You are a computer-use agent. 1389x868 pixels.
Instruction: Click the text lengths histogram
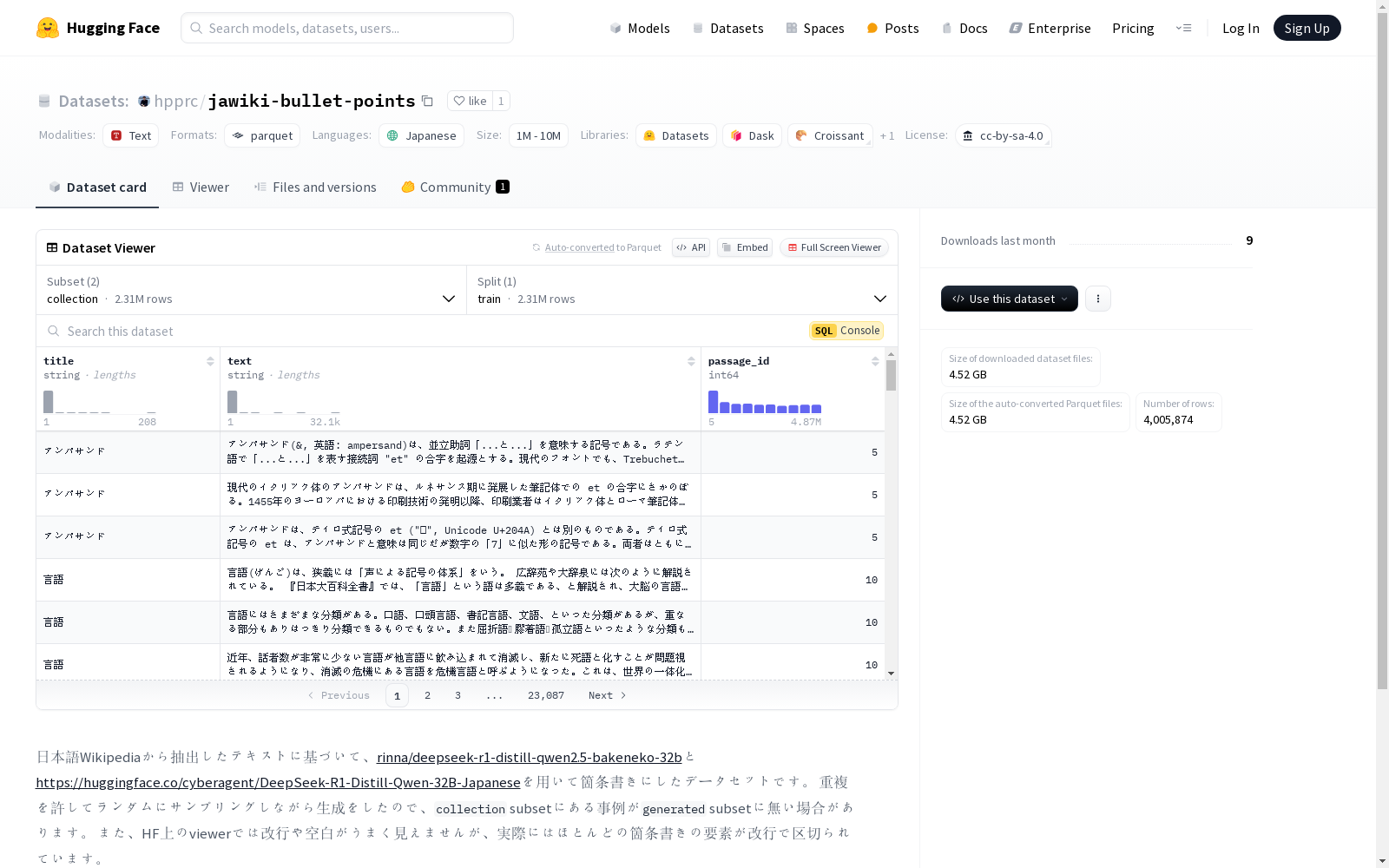[284, 402]
